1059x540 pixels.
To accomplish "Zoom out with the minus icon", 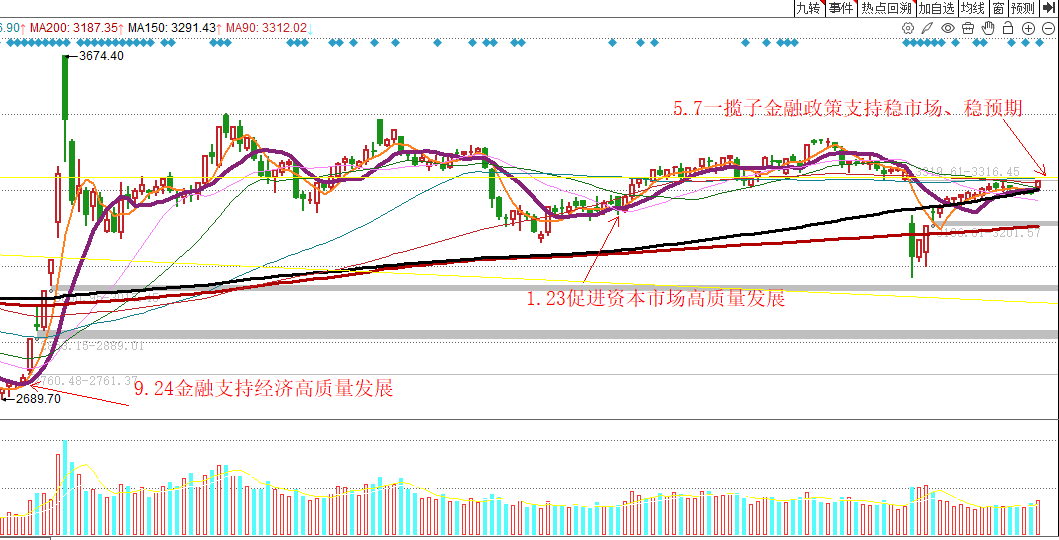I will coord(1048,28).
